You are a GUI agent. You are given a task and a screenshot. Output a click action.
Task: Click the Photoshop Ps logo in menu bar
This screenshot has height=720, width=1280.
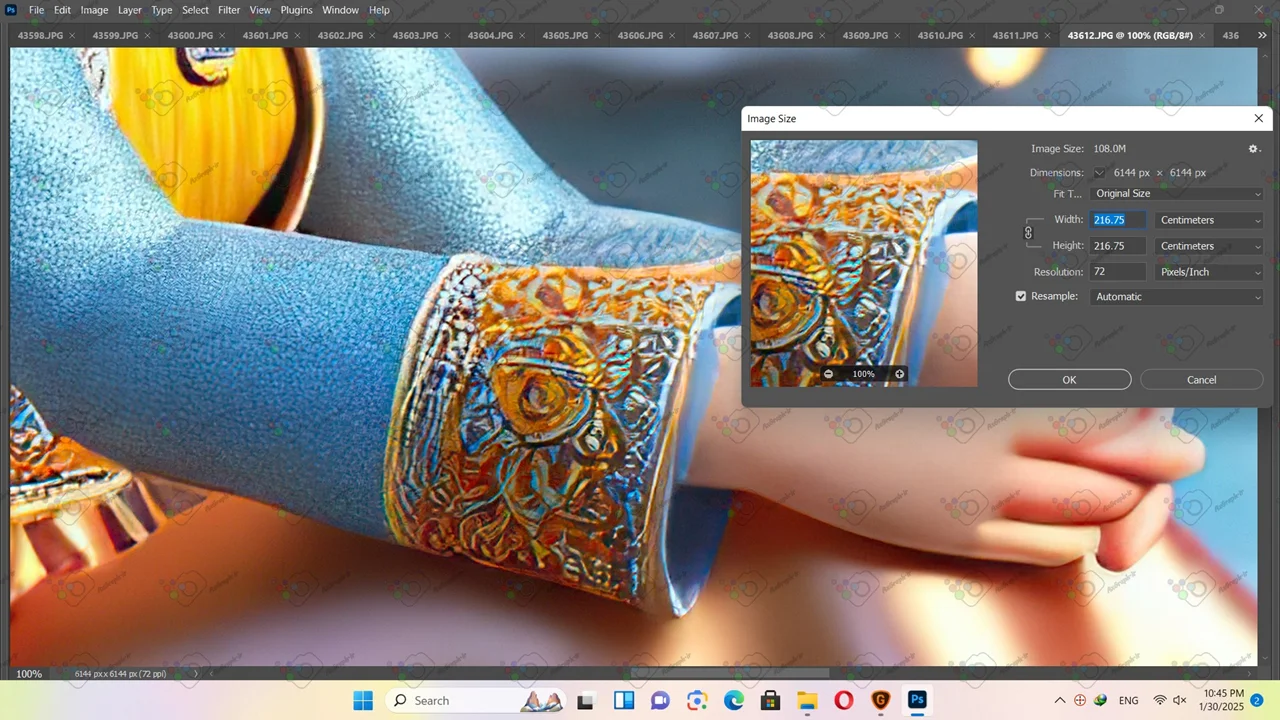(11, 10)
